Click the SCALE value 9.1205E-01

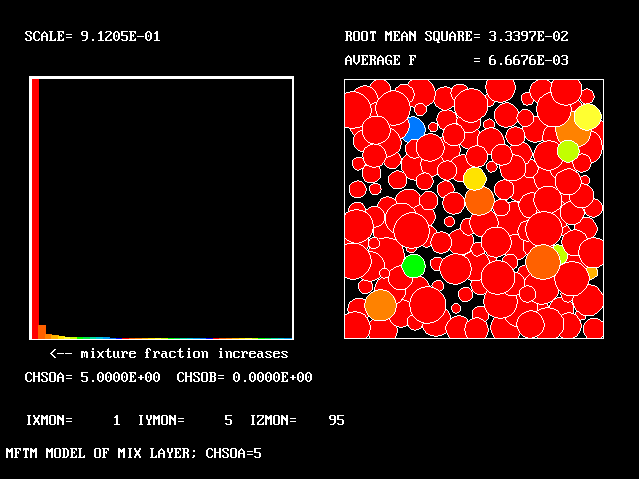coord(120,37)
